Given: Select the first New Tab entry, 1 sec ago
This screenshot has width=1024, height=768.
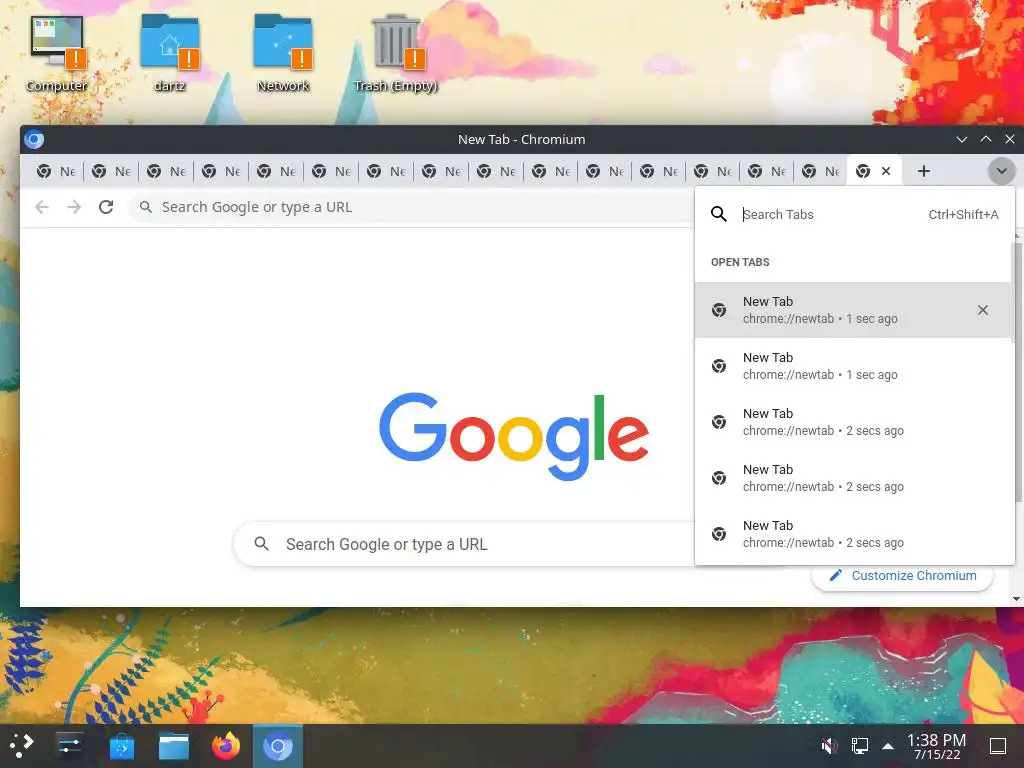Looking at the screenshot, I should click(x=854, y=310).
